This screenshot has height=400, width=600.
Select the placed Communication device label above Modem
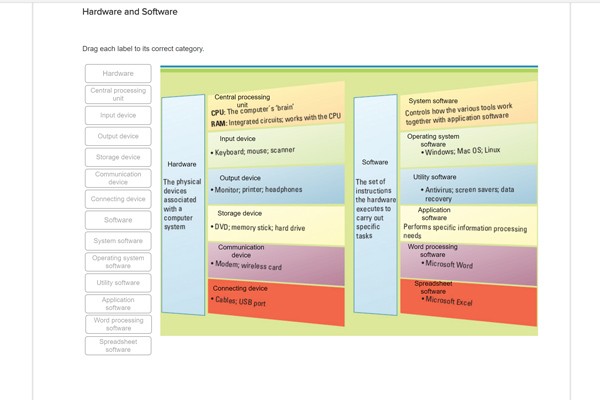(x=241, y=251)
